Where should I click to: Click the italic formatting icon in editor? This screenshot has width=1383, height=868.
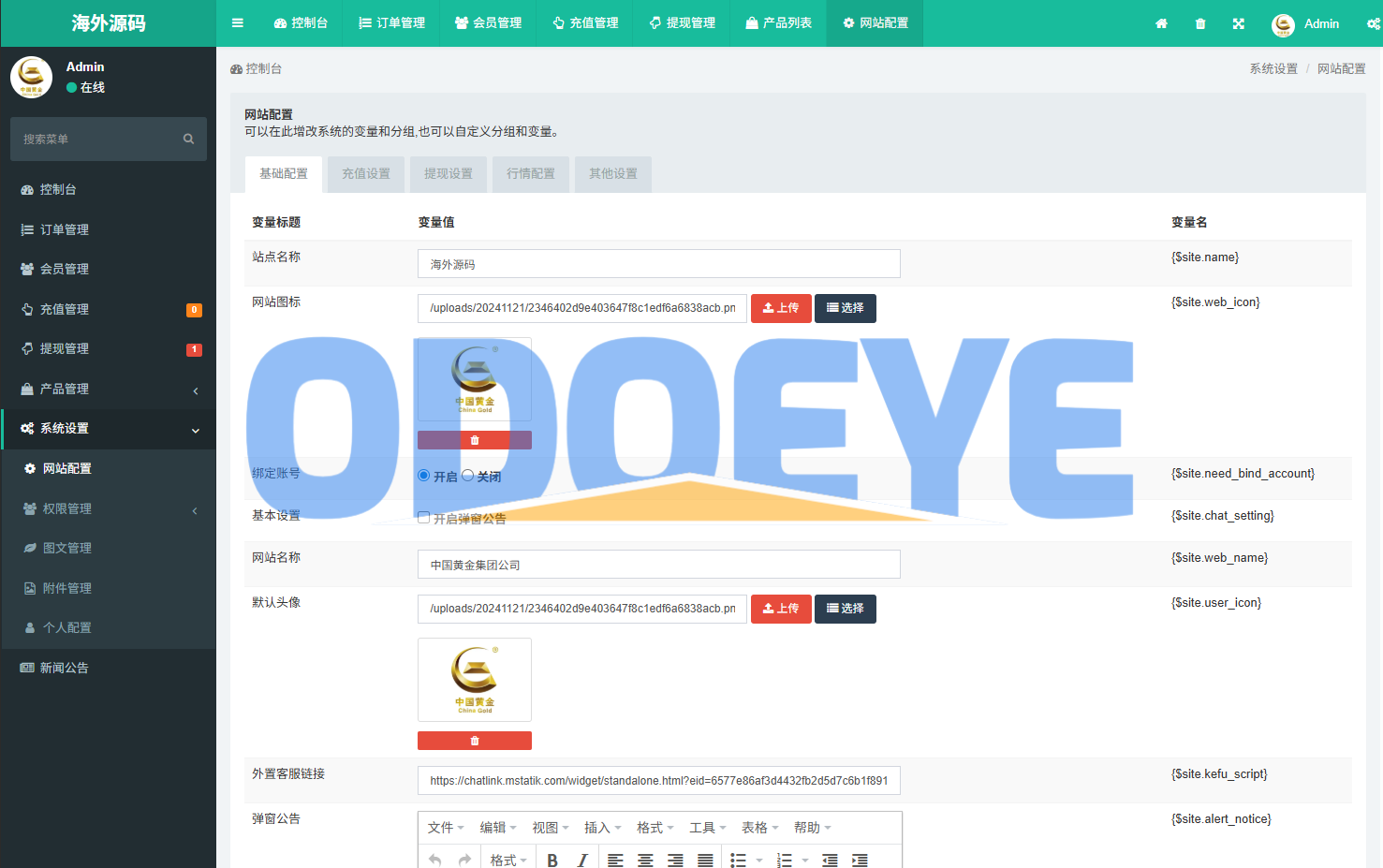[x=582, y=860]
